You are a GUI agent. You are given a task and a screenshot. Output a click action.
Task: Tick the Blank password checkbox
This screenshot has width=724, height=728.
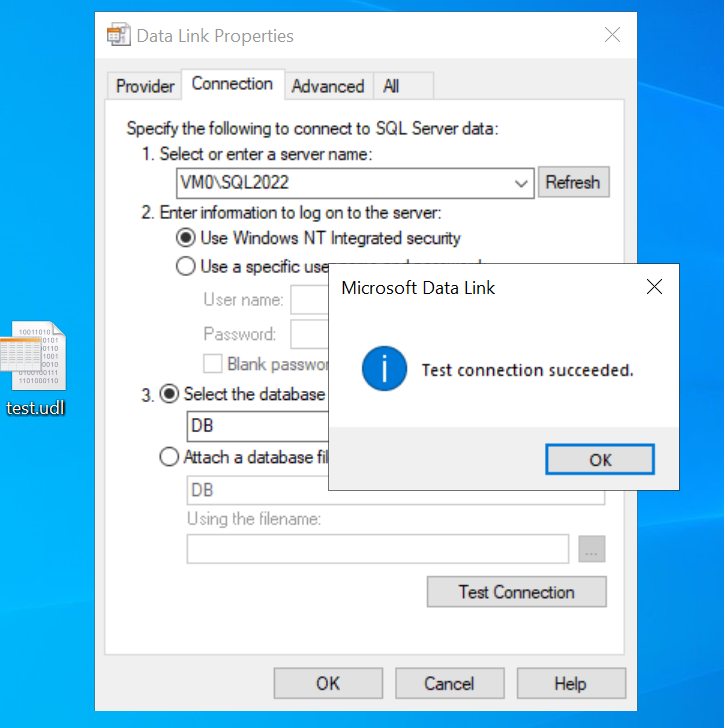pyautogui.click(x=212, y=364)
